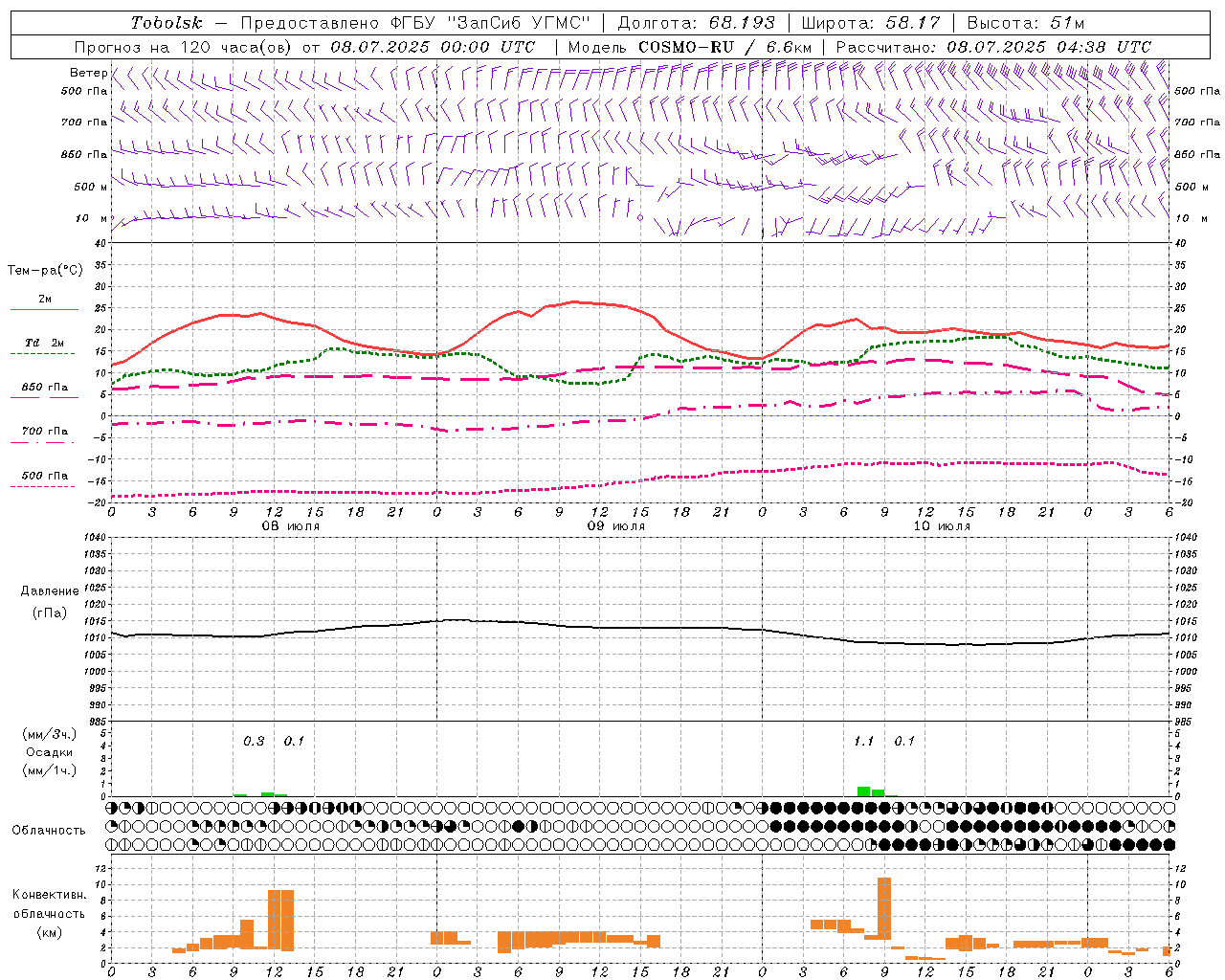Click the right-side 850 гПа wind level label
This screenshot has width=1225, height=980.
pyautogui.click(x=1197, y=154)
